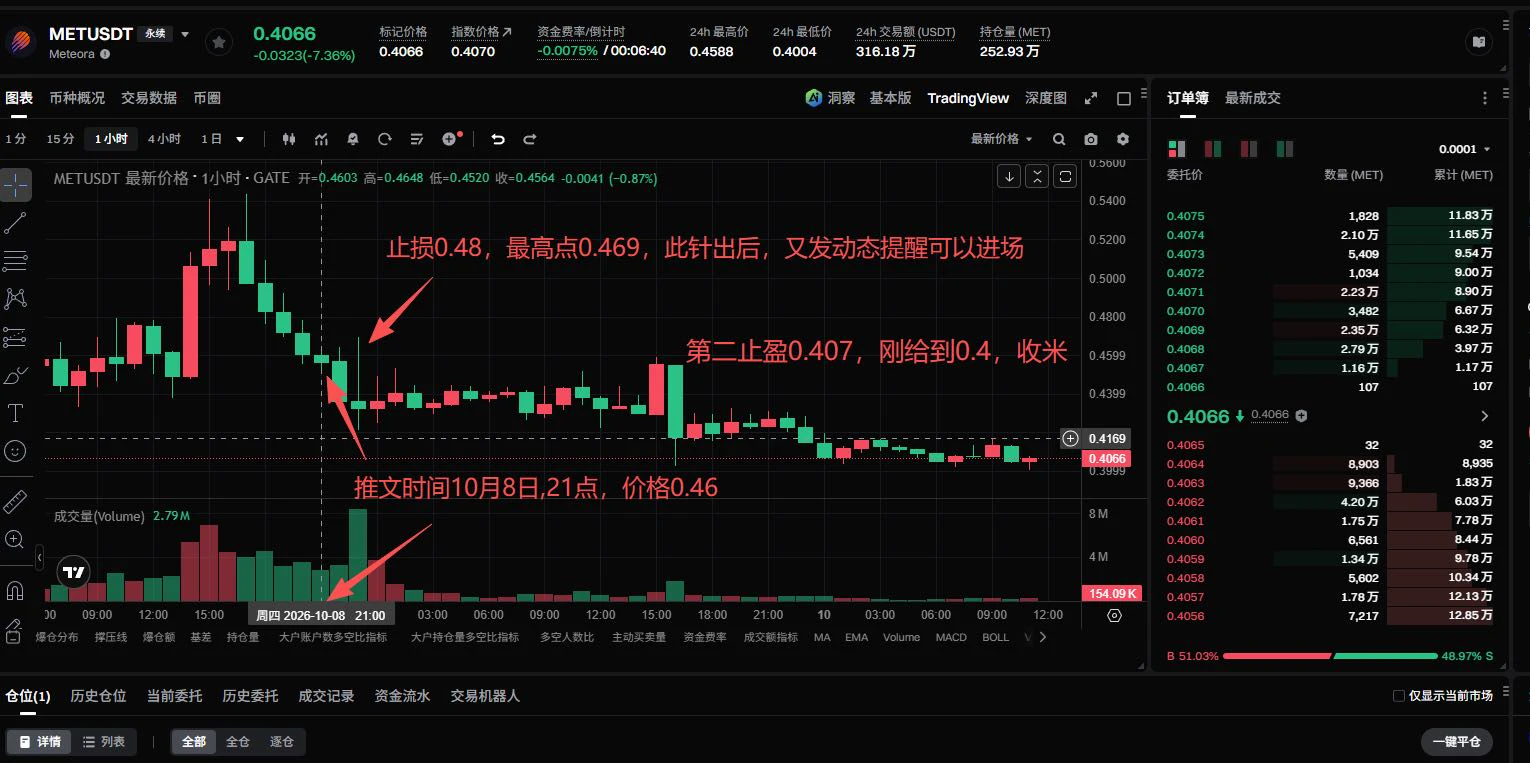Open the indicators panel icon

click(321, 139)
